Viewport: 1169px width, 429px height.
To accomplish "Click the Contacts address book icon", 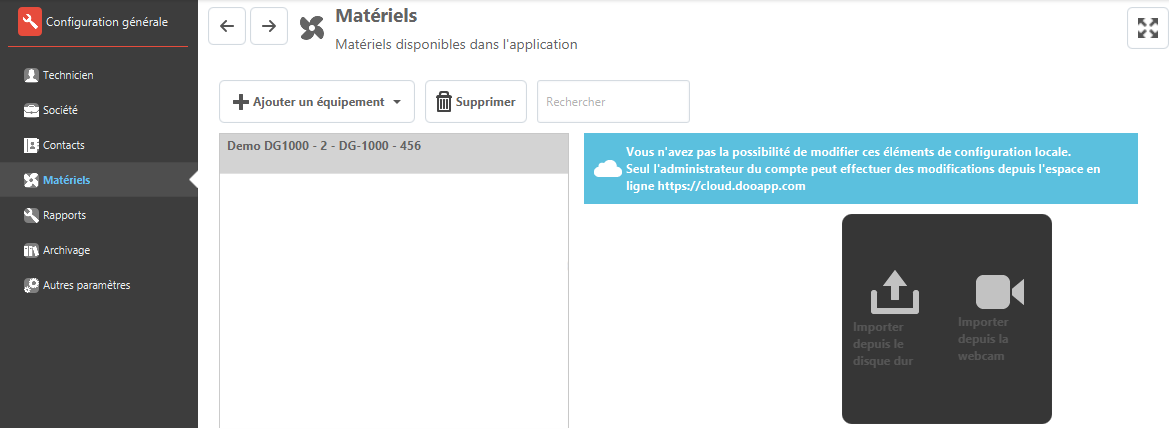I will pos(31,145).
